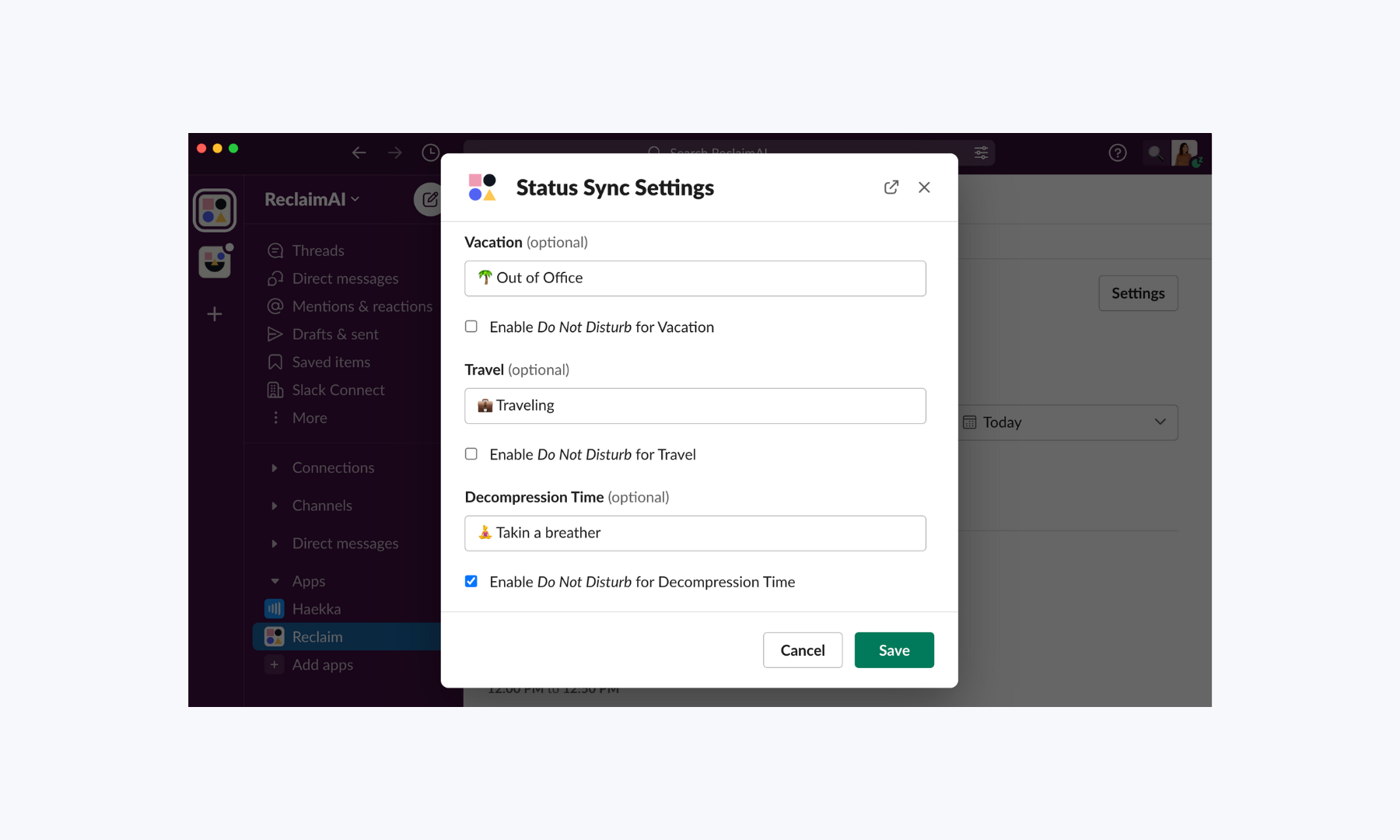Disable Do Not Disturb for Decompression Time
The image size is (1400, 840).
(471, 582)
